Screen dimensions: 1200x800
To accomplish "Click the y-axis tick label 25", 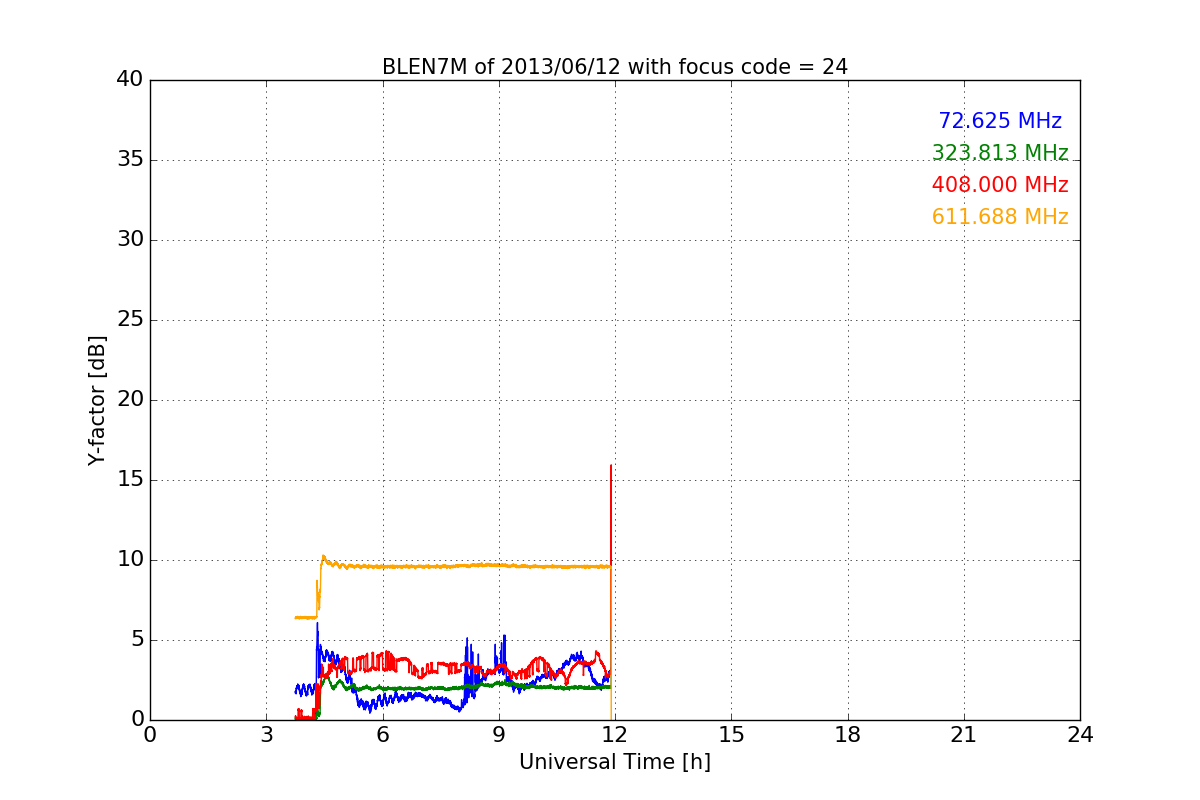I will tap(130, 320).
